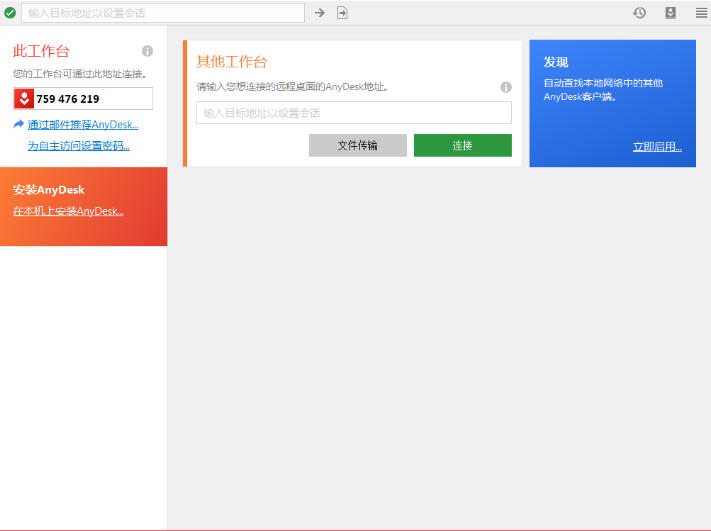Click the blue share arrow icon
This screenshot has width=711, height=531.
pyautogui.click(x=19, y=124)
